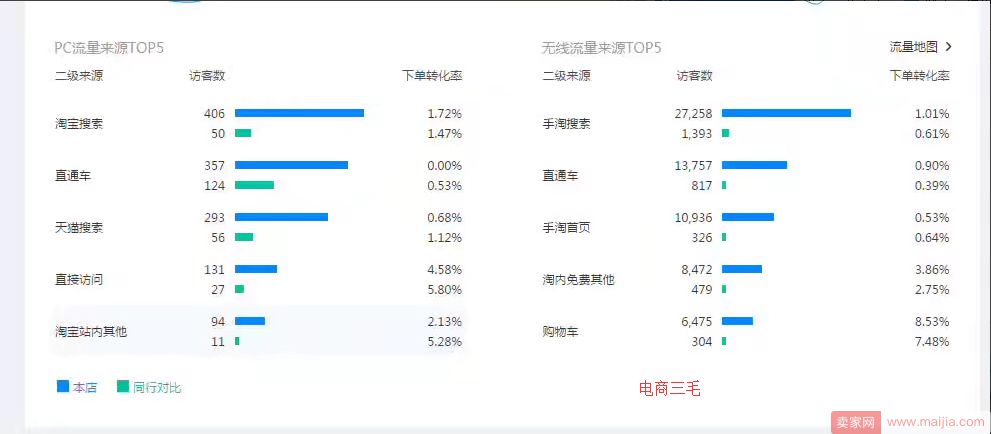The image size is (991, 434).
Task: Click the highlighted 淘宝站内其他 row
Action: click(x=259, y=331)
